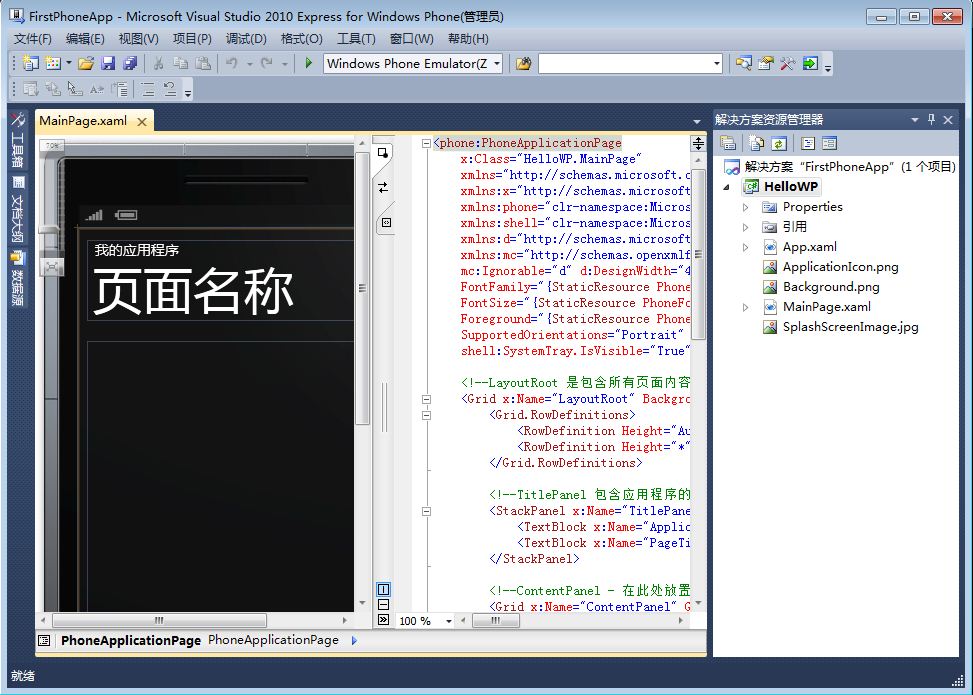Click the Cut scissors icon

click(158, 63)
